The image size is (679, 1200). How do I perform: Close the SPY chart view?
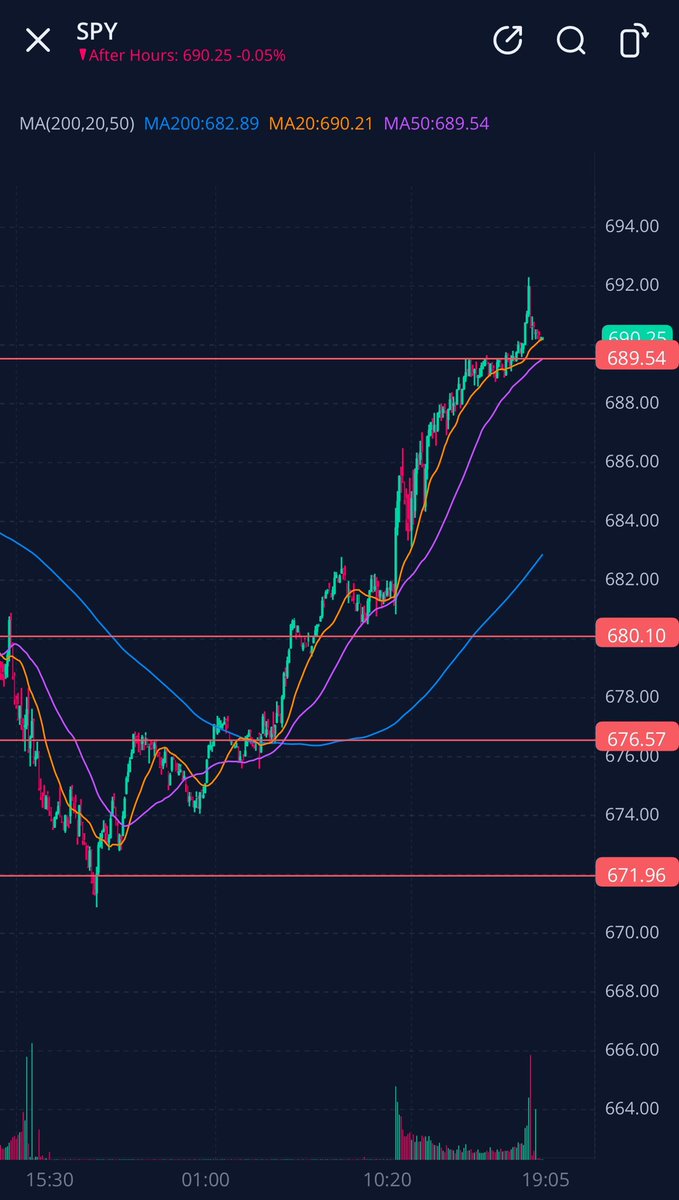38,41
